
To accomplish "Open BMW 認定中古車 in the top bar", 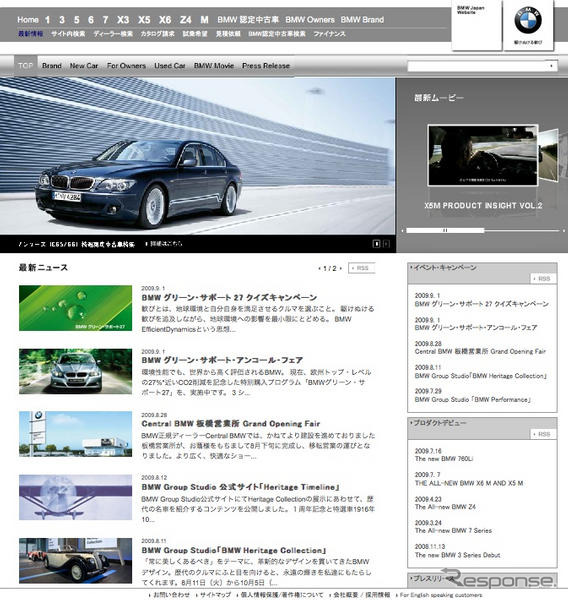I will tap(248, 20).
